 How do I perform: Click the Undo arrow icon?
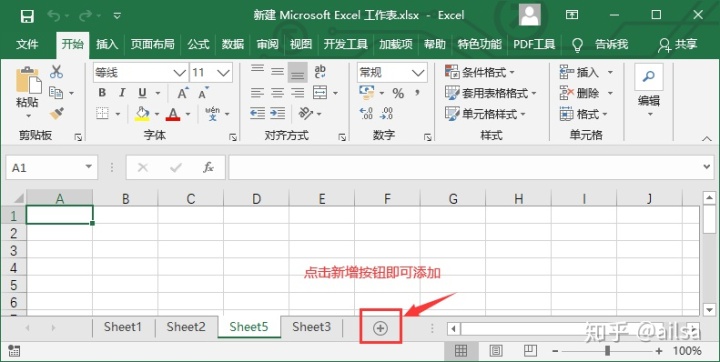point(54,16)
